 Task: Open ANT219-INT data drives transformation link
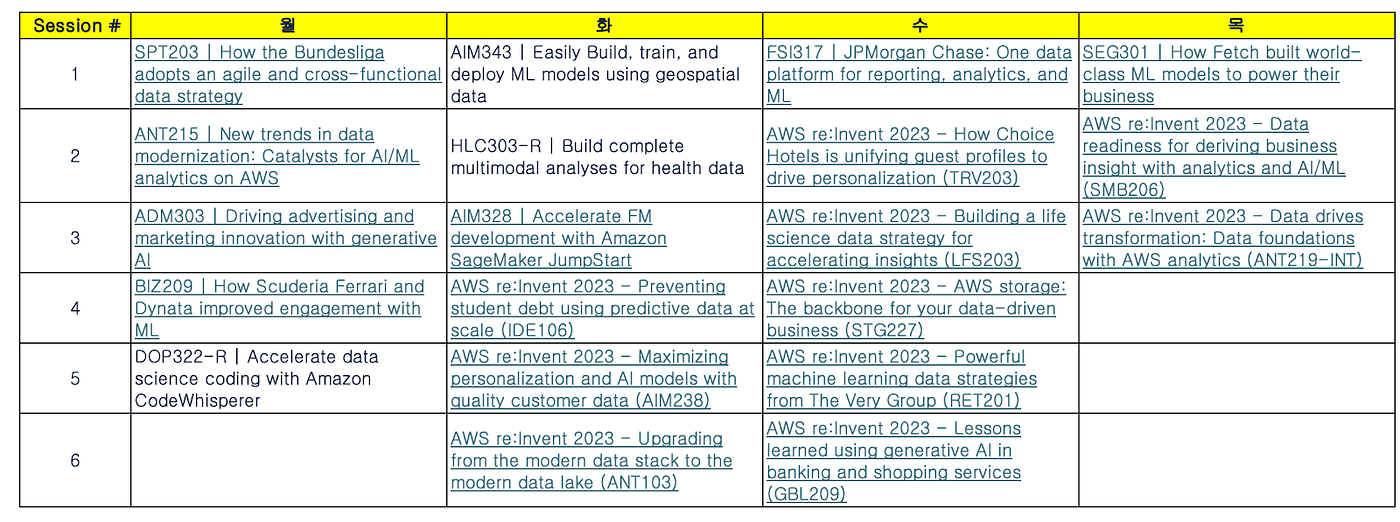pos(1223,238)
